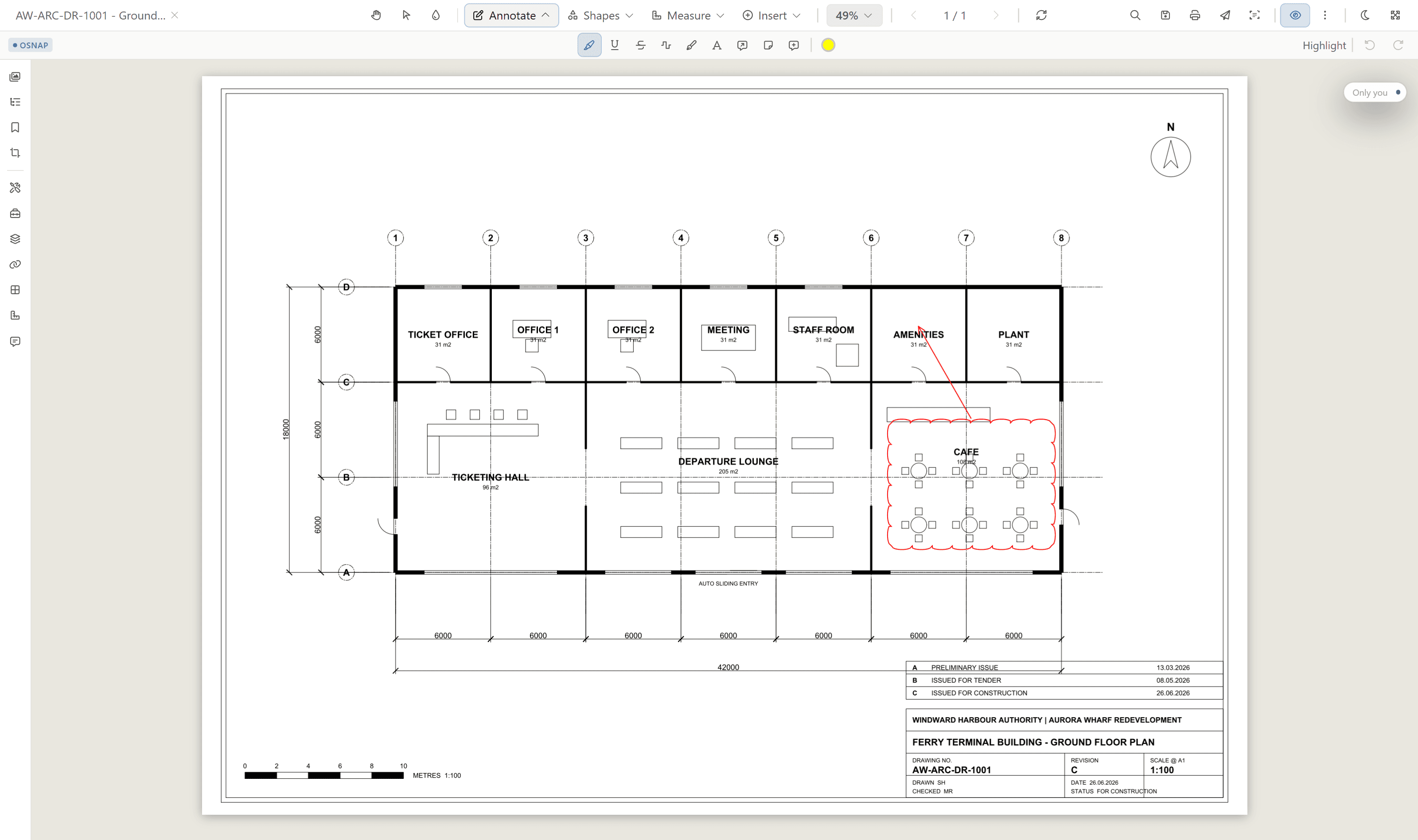Select the sticky note tool

[x=768, y=45]
